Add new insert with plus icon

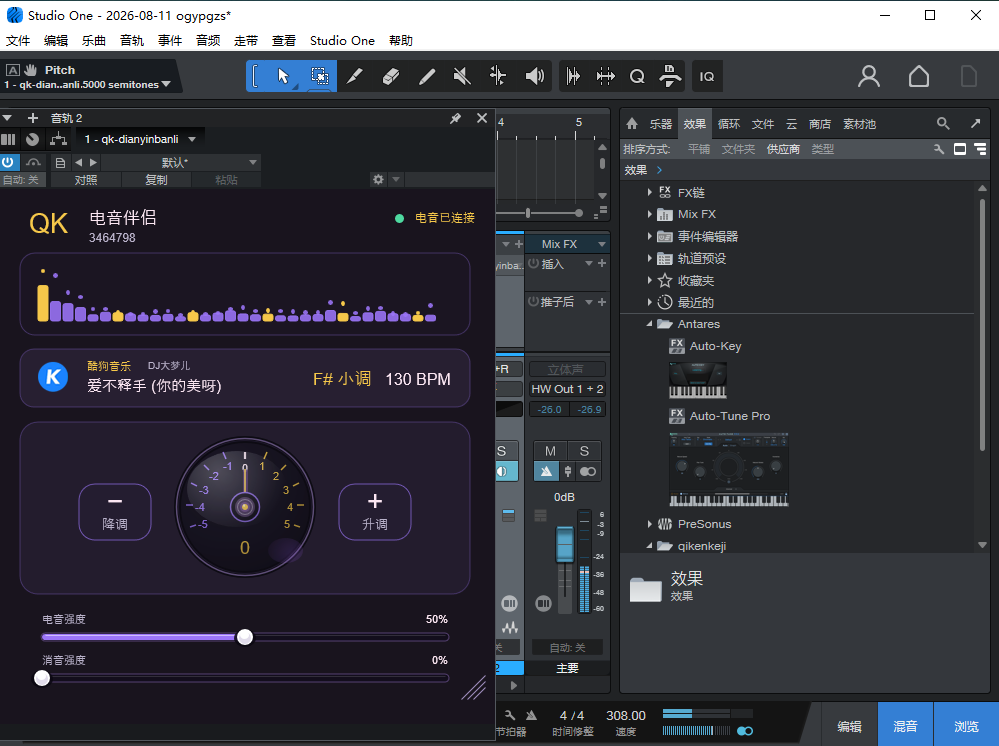pyautogui.click(x=601, y=263)
